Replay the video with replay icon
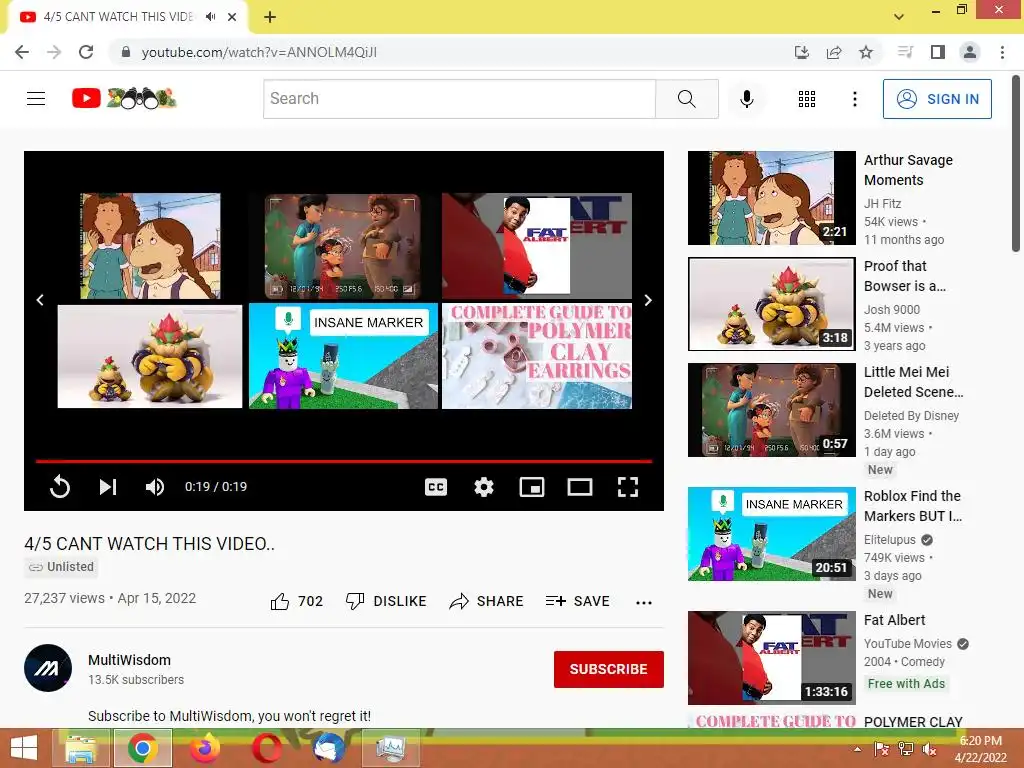1024x768 pixels. (x=59, y=487)
